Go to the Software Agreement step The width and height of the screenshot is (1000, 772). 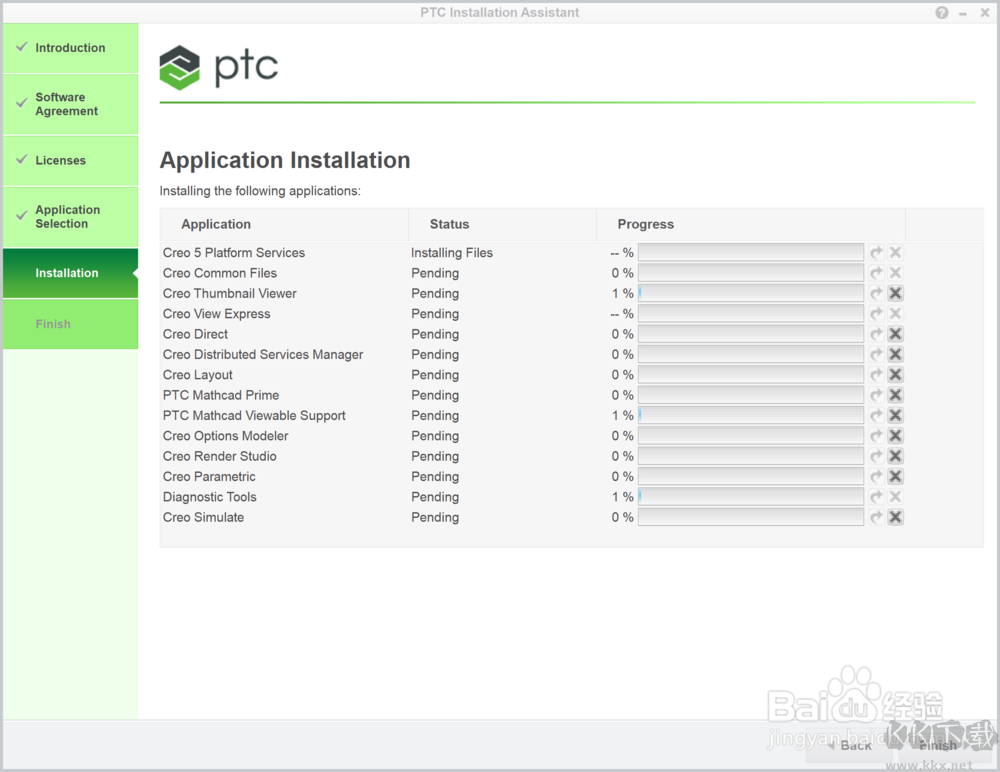tap(70, 104)
